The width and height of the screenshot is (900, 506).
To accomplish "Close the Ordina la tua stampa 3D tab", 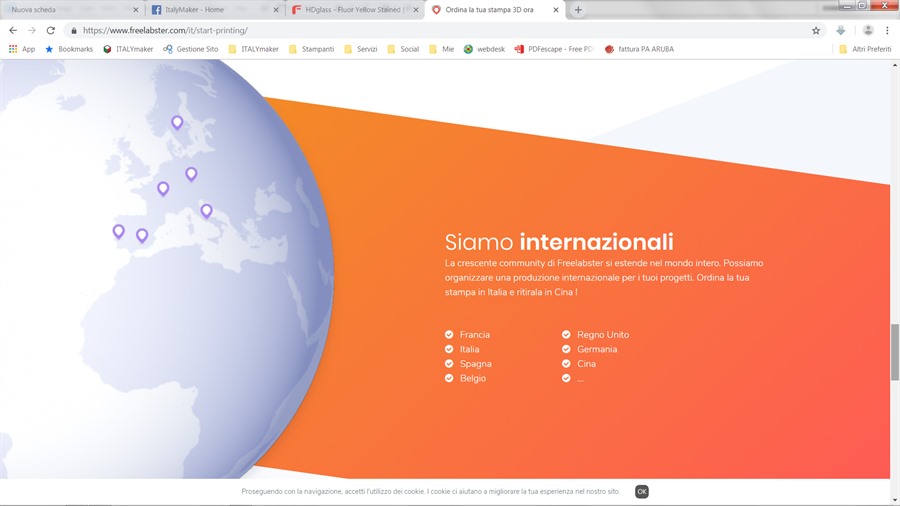I will (556, 10).
